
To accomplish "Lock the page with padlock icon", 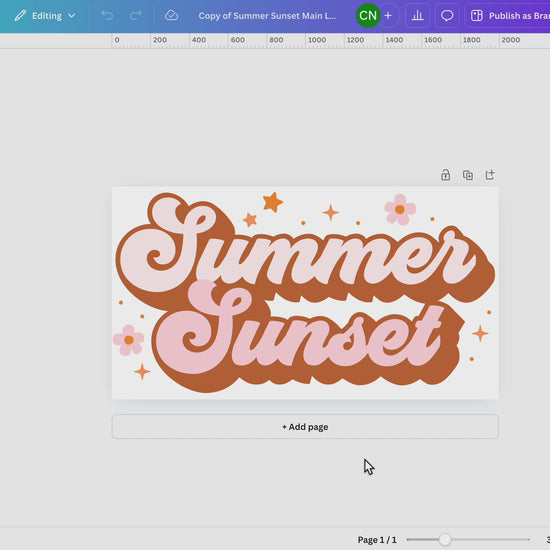I will (x=445, y=175).
